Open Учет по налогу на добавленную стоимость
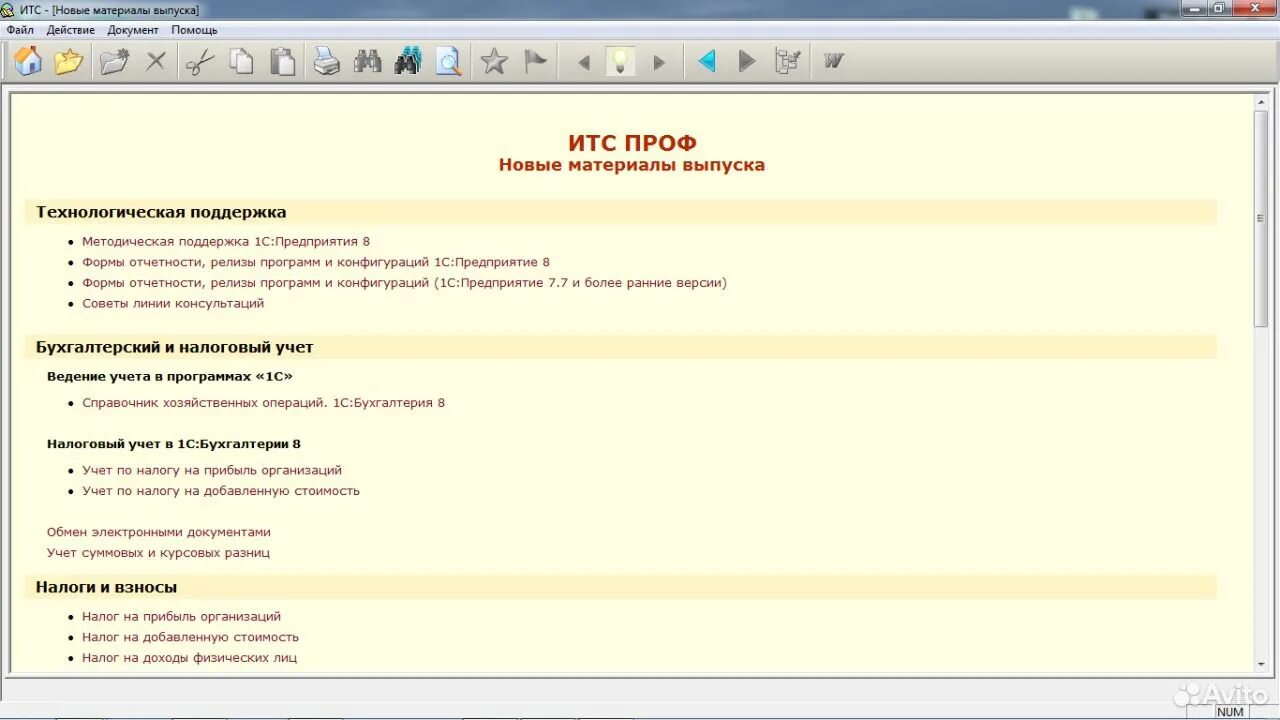1280x720 pixels. [221, 491]
